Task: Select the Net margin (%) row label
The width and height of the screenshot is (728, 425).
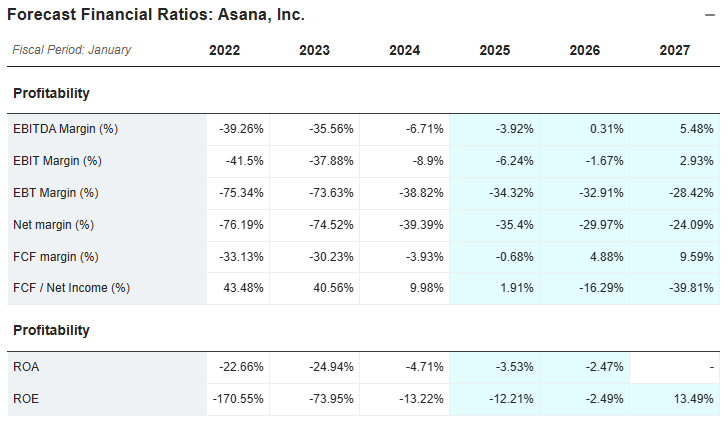Action: [x=53, y=225]
